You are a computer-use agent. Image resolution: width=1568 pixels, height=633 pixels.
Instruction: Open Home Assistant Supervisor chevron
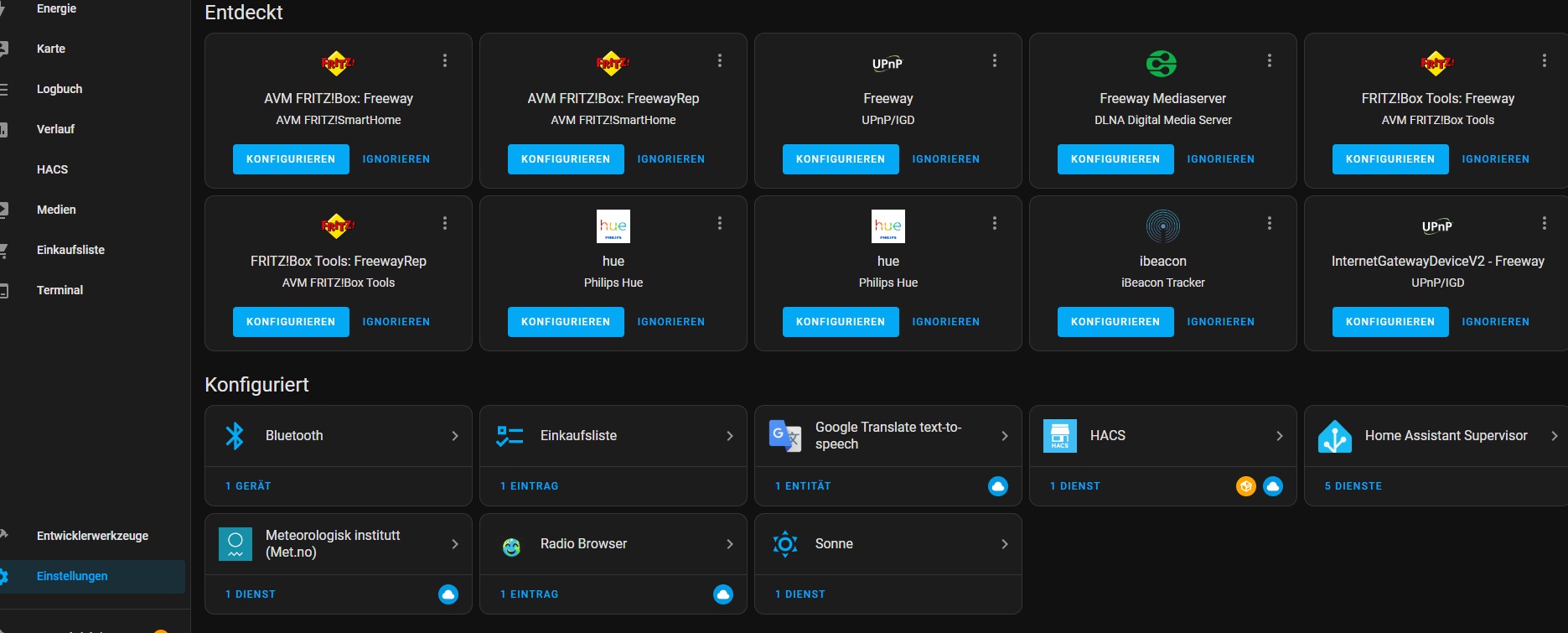point(1554,436)
